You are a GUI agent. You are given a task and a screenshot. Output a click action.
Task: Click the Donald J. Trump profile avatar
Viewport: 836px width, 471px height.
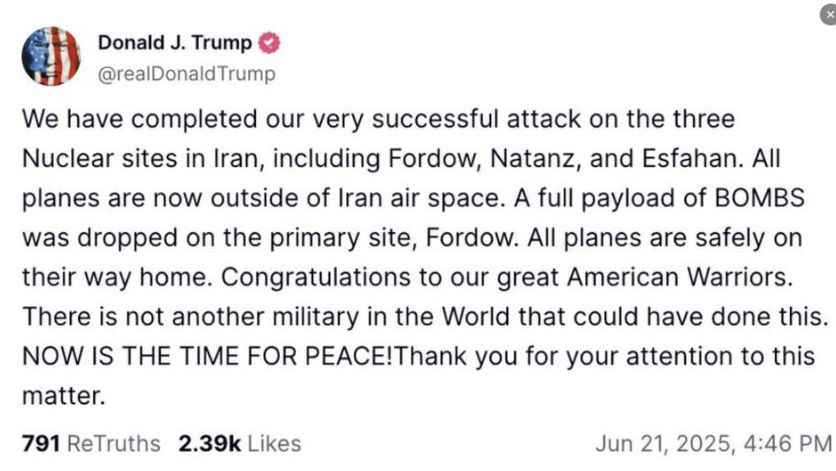51,56
